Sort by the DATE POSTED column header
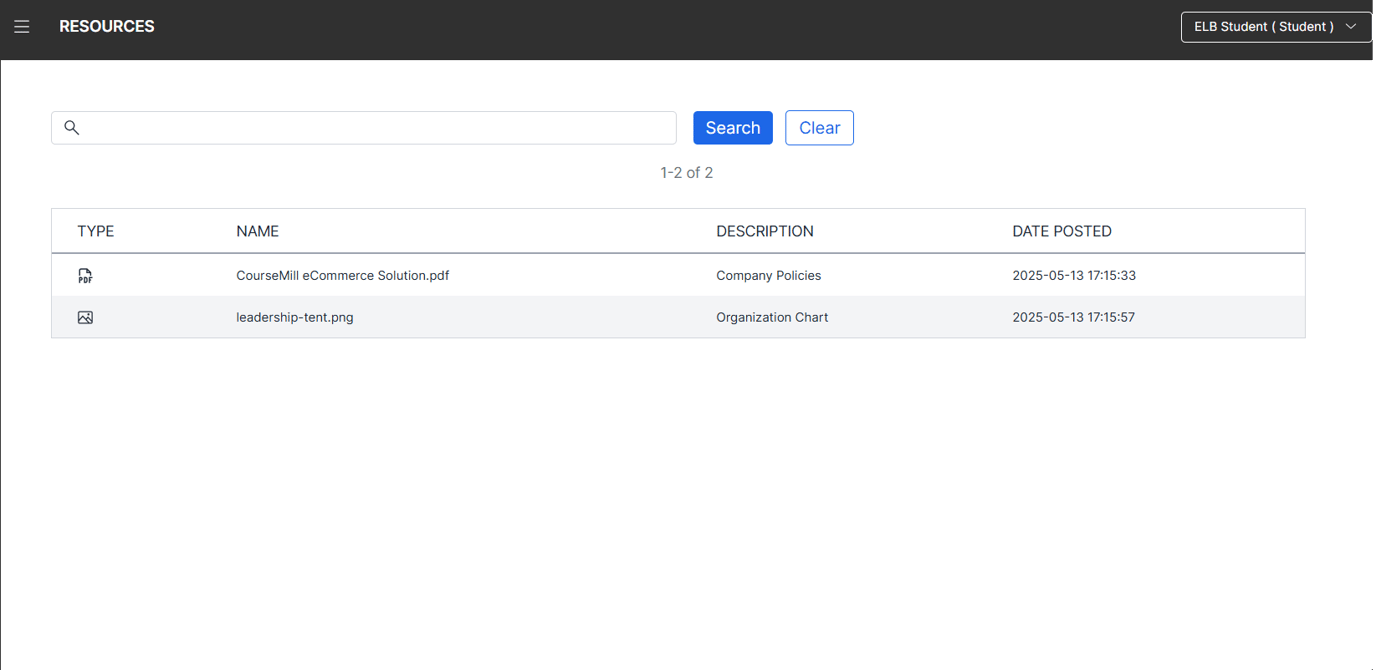Screen dimensions: 1376x670 pos(1062,231)
